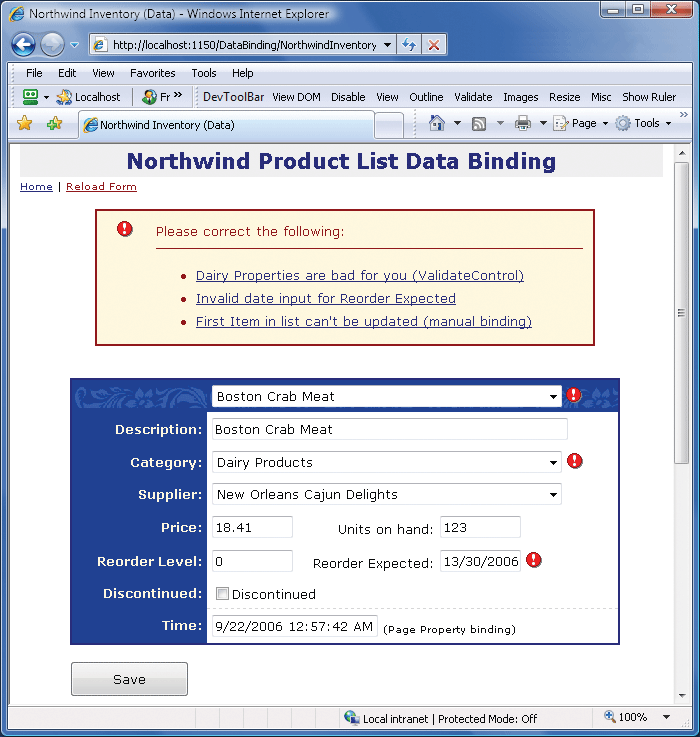The width and height of the screenshot is (700, 737).
Task: Click 'Invalid date input for Reorder Expected' link
Action: pos(326,298)
